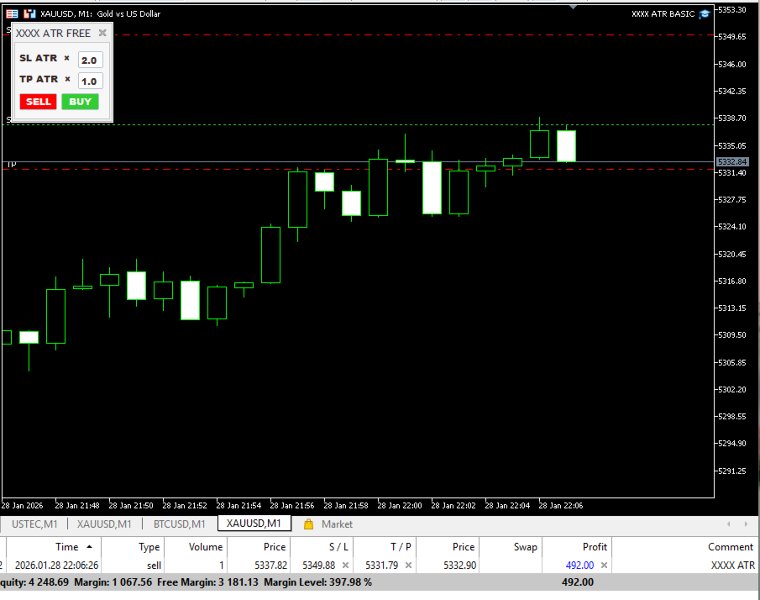This screenshot has height=600, width=760.
Task: Click the current price label 5332.84
Action: click(732, 161)
